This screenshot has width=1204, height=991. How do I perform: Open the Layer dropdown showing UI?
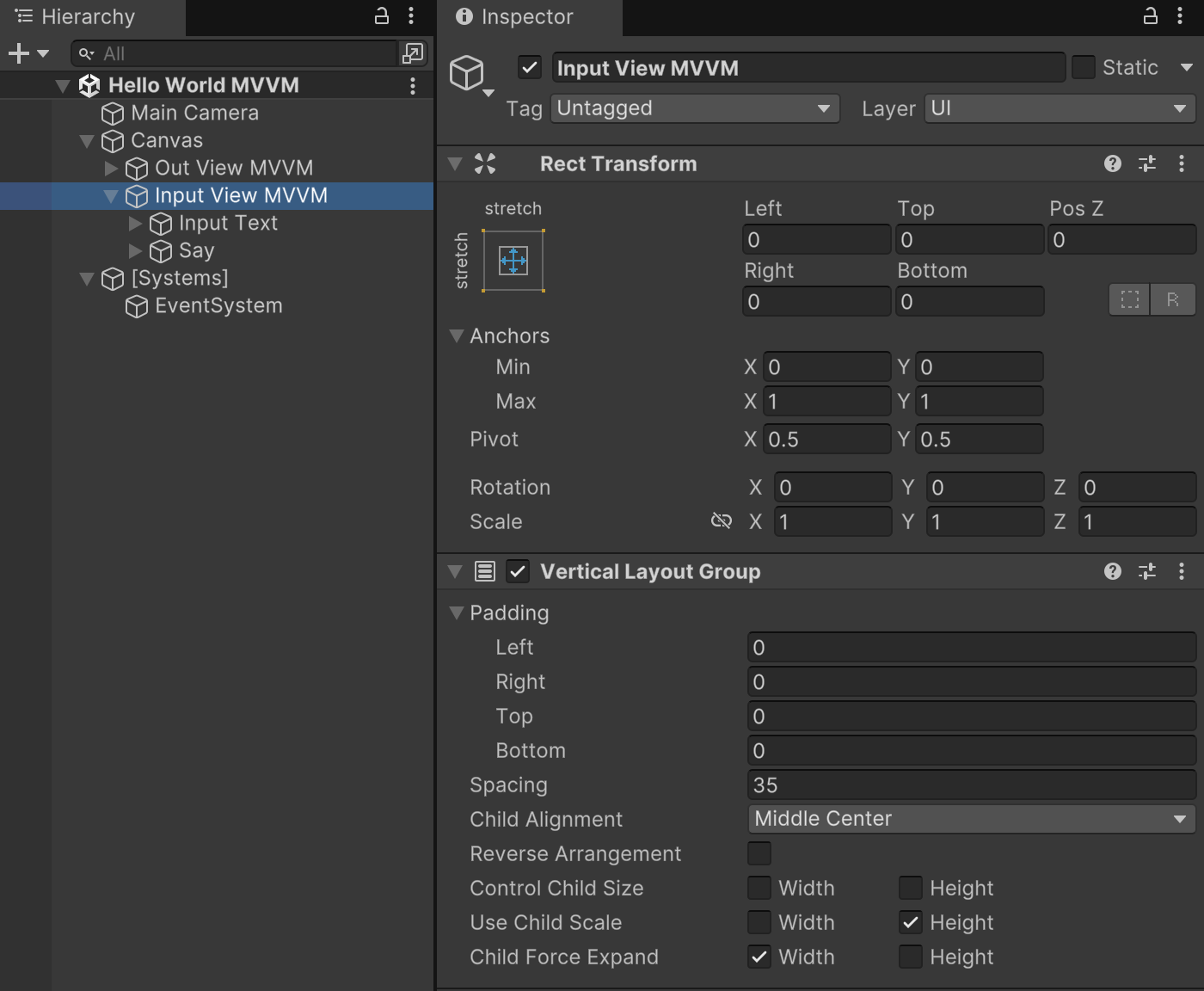1059,108
